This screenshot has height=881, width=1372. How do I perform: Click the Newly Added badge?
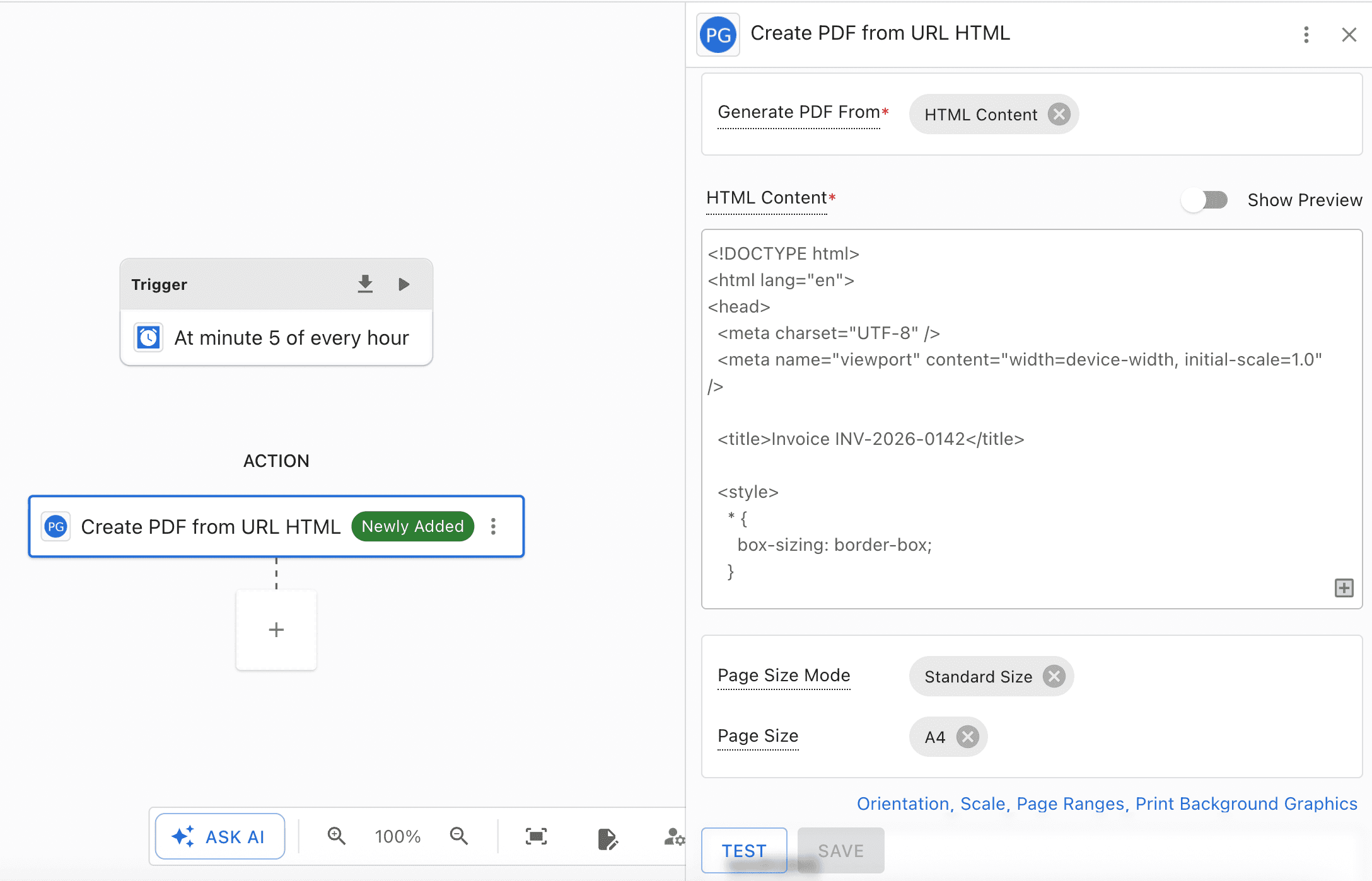tap(413, 526)
